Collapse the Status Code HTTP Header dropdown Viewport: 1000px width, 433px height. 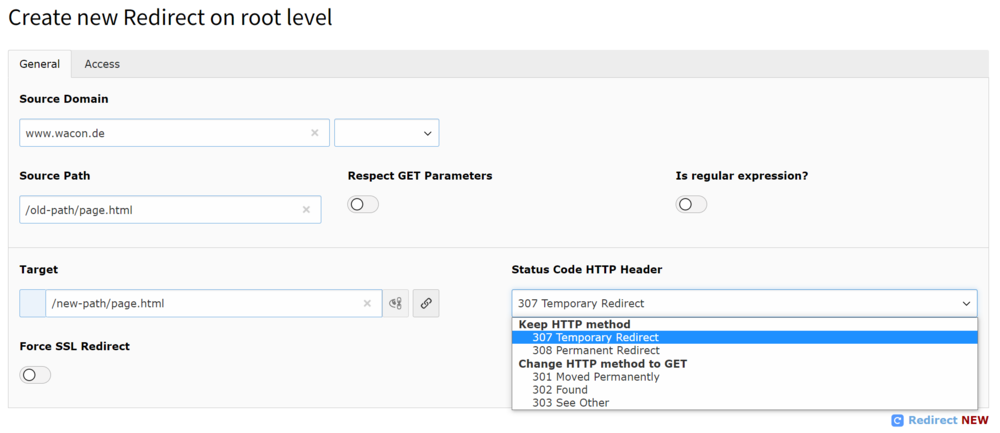[744, 304]
